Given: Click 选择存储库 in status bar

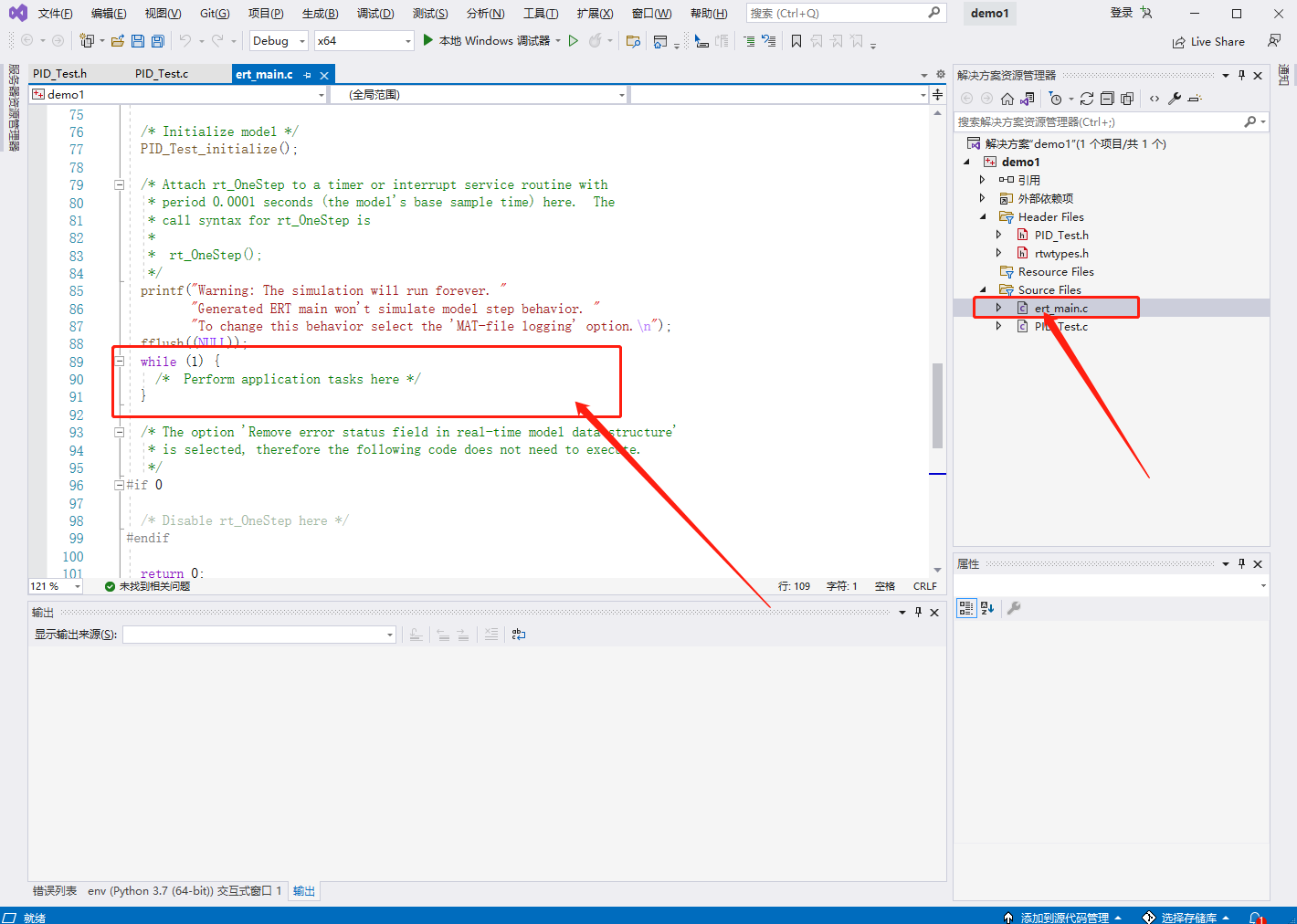Looking at the screenshot, I should click(x=1186, y=918).
